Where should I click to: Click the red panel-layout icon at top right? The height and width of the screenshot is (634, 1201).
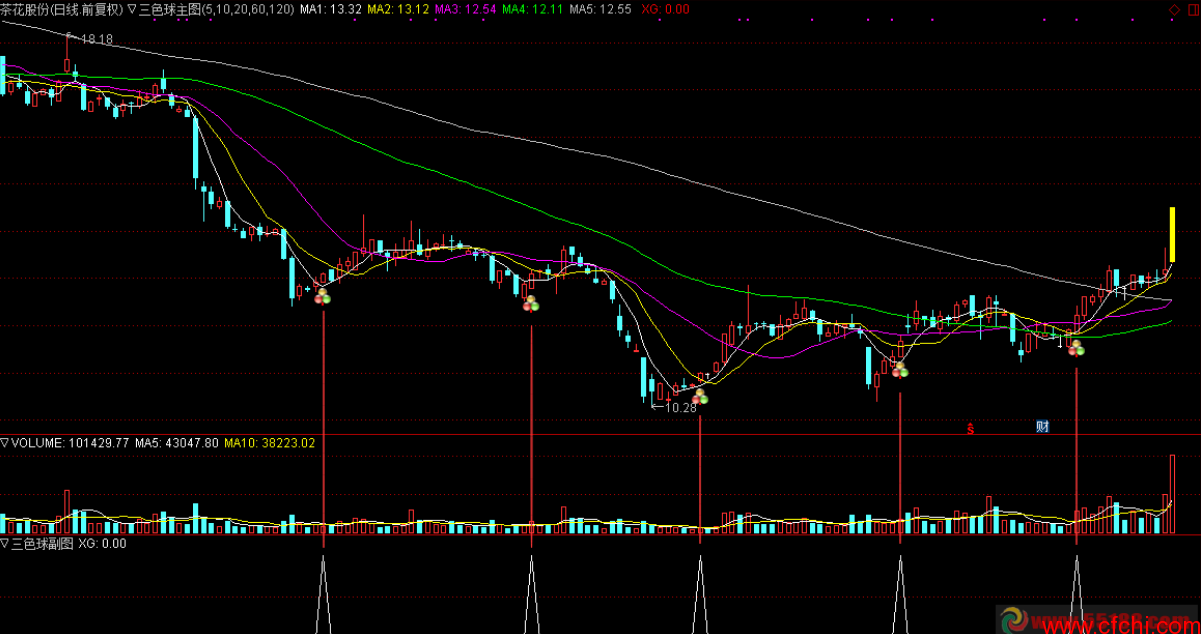click(x=1191, y=8)
